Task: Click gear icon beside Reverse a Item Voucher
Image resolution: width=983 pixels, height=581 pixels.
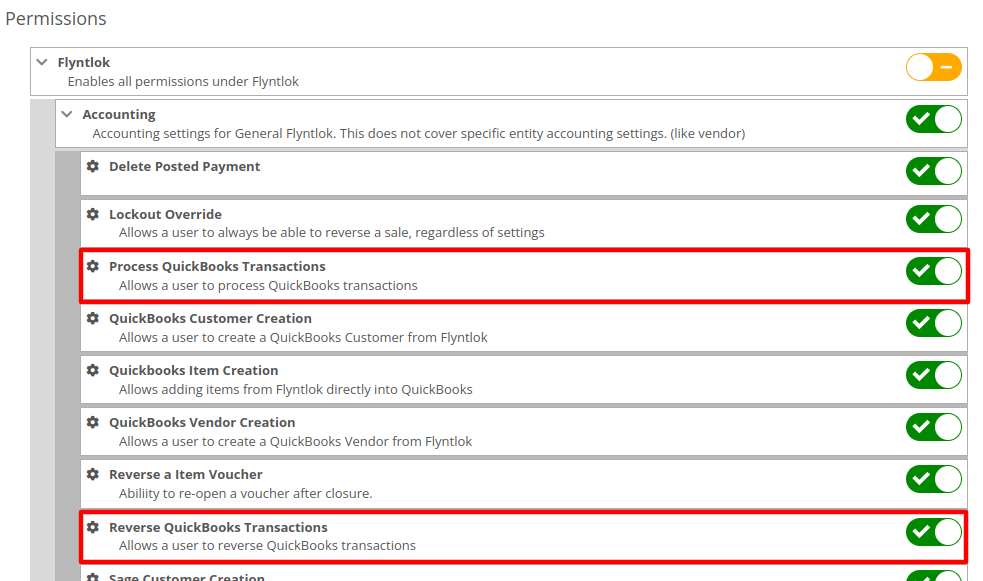Action: tap(93, 474)
